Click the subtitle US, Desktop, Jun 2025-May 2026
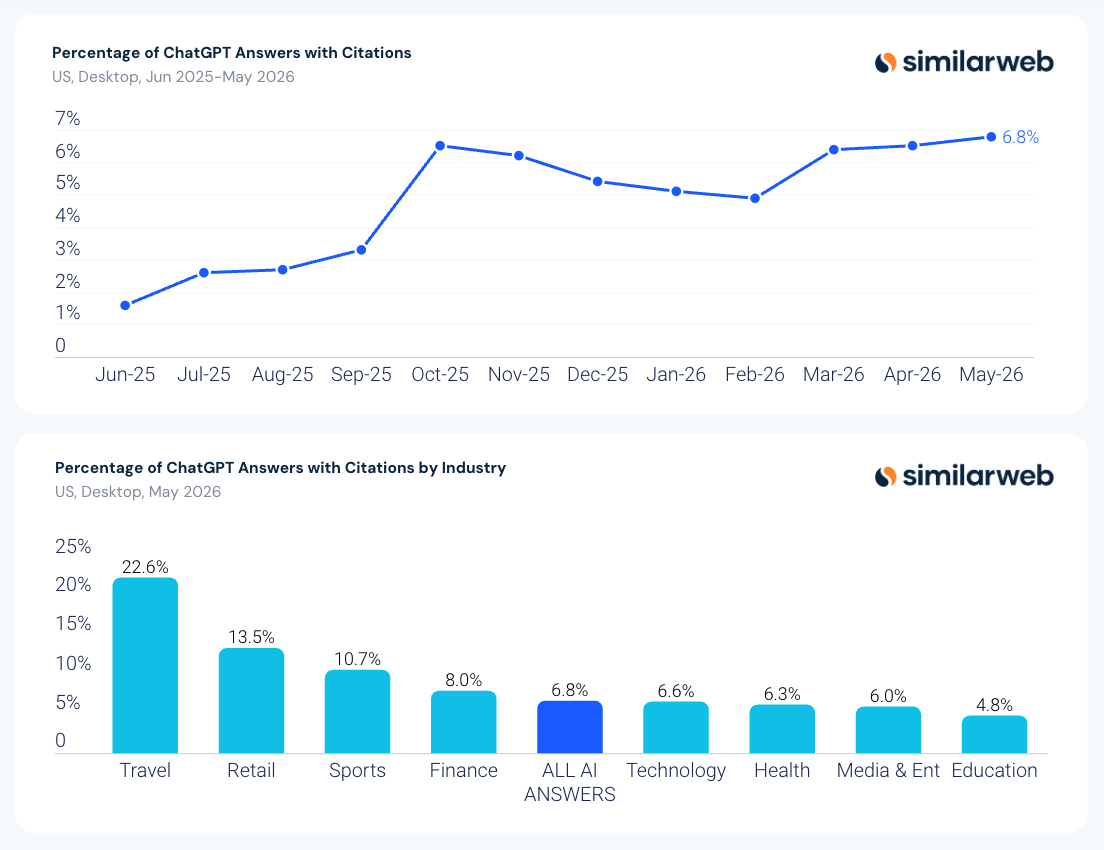The image size is (1104, 850). pyautogui.click(x=173, y=77)
